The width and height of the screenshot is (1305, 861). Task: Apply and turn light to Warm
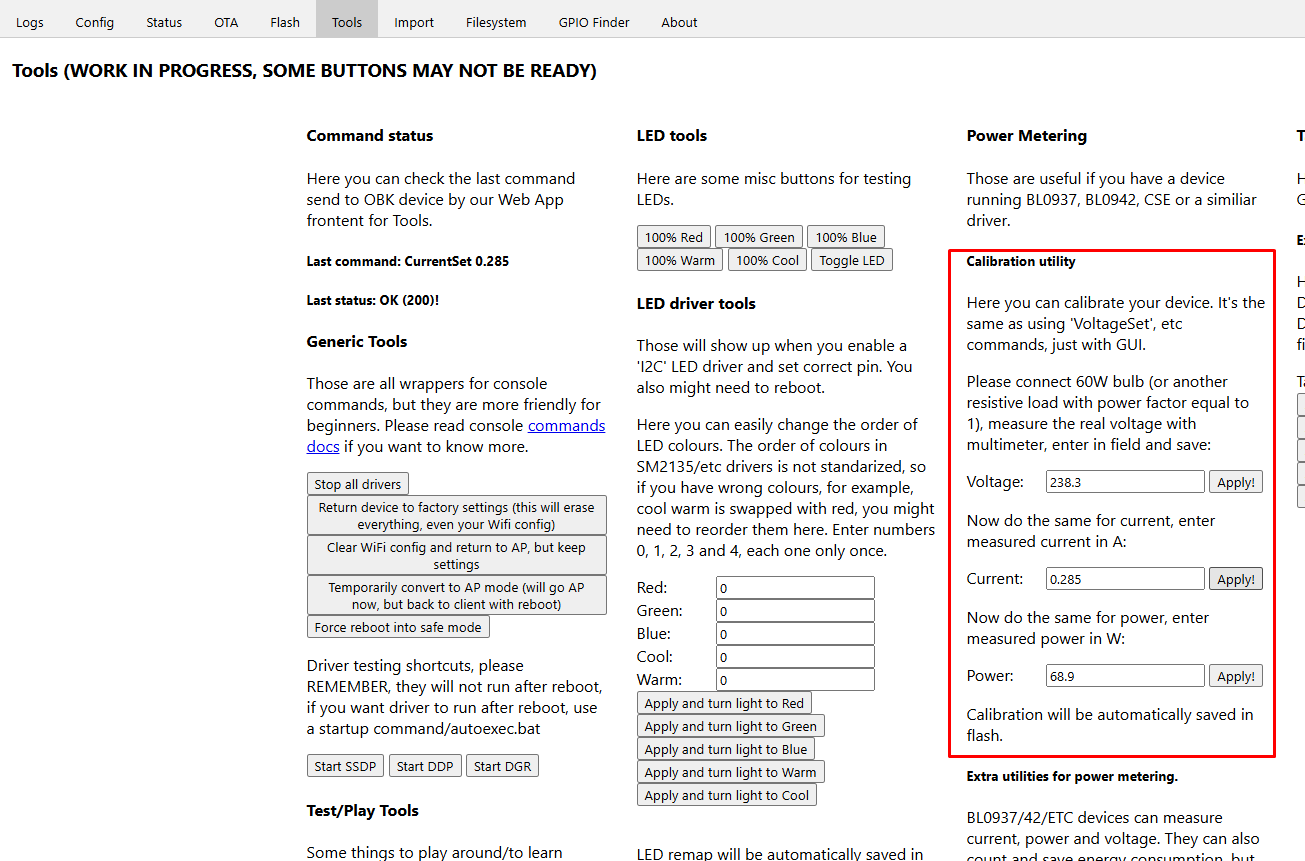pyautogui.click(x=730, y=772)
